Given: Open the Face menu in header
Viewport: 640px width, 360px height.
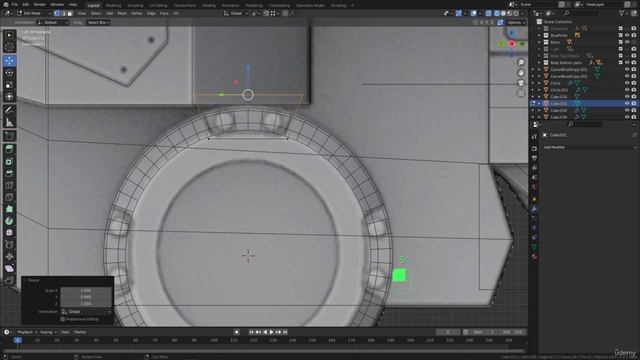Looking at the screenshot, I should coord(164,13).
